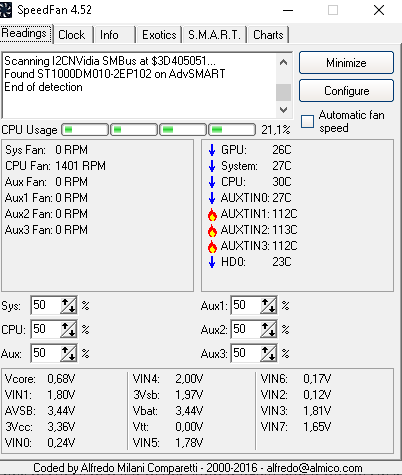This screenshot has width=402, height=475.
Task: Click the '3Vcc: 3,36V' voltage reading
Action: pyautogui.click(x=40, y=427)
